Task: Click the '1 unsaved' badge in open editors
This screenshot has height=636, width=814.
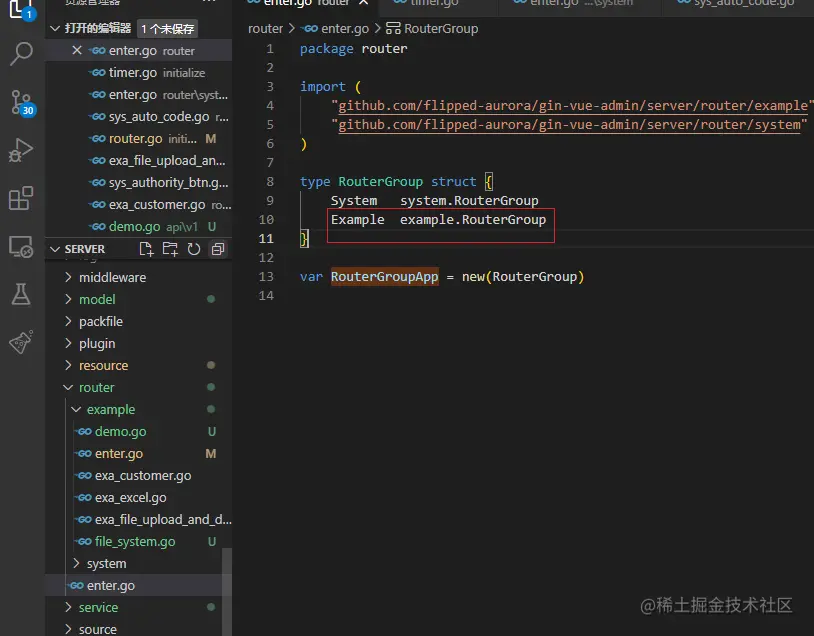Action: [168, 29]
